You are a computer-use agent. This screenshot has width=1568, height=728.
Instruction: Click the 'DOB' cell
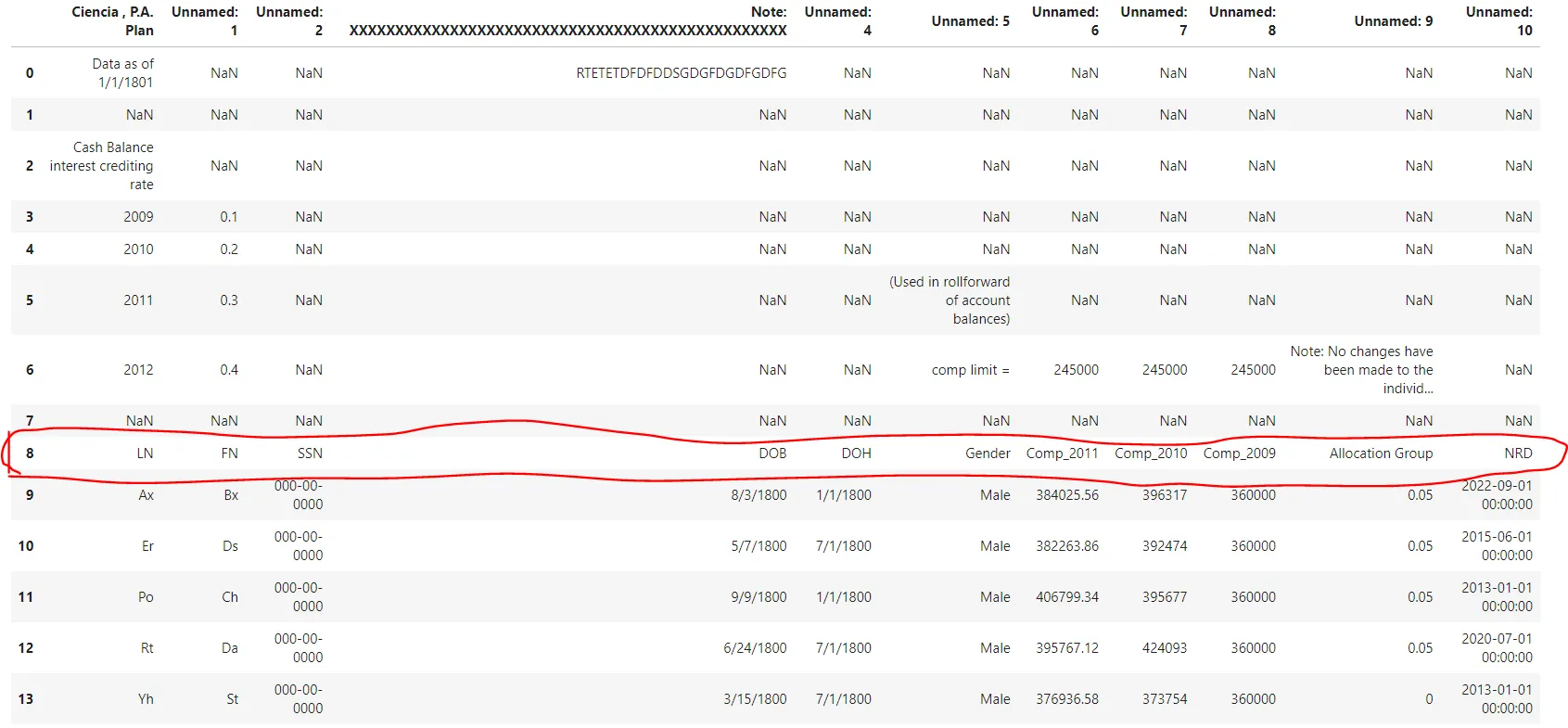tap(772, 453)
